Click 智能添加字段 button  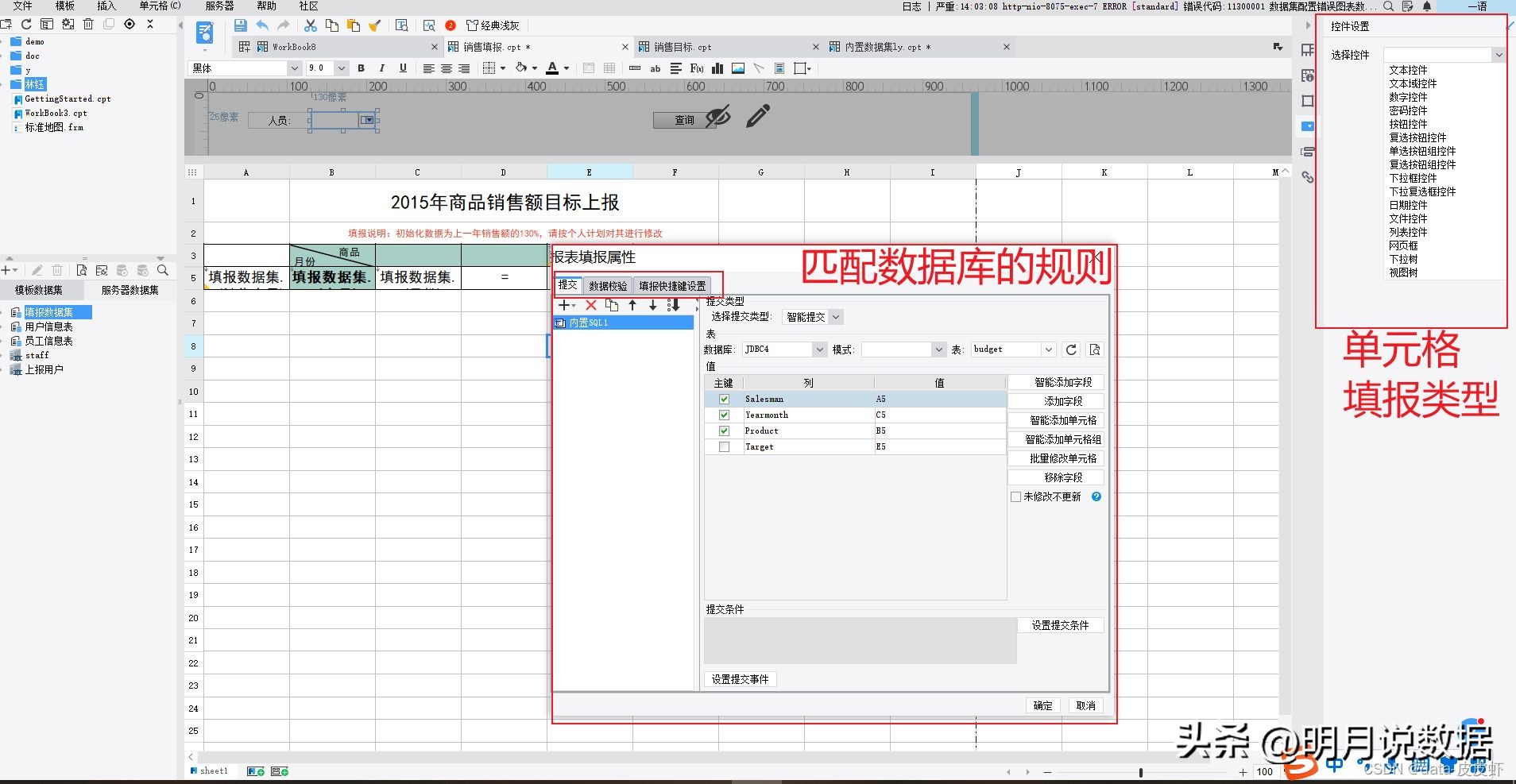(x=1055, y=382)
